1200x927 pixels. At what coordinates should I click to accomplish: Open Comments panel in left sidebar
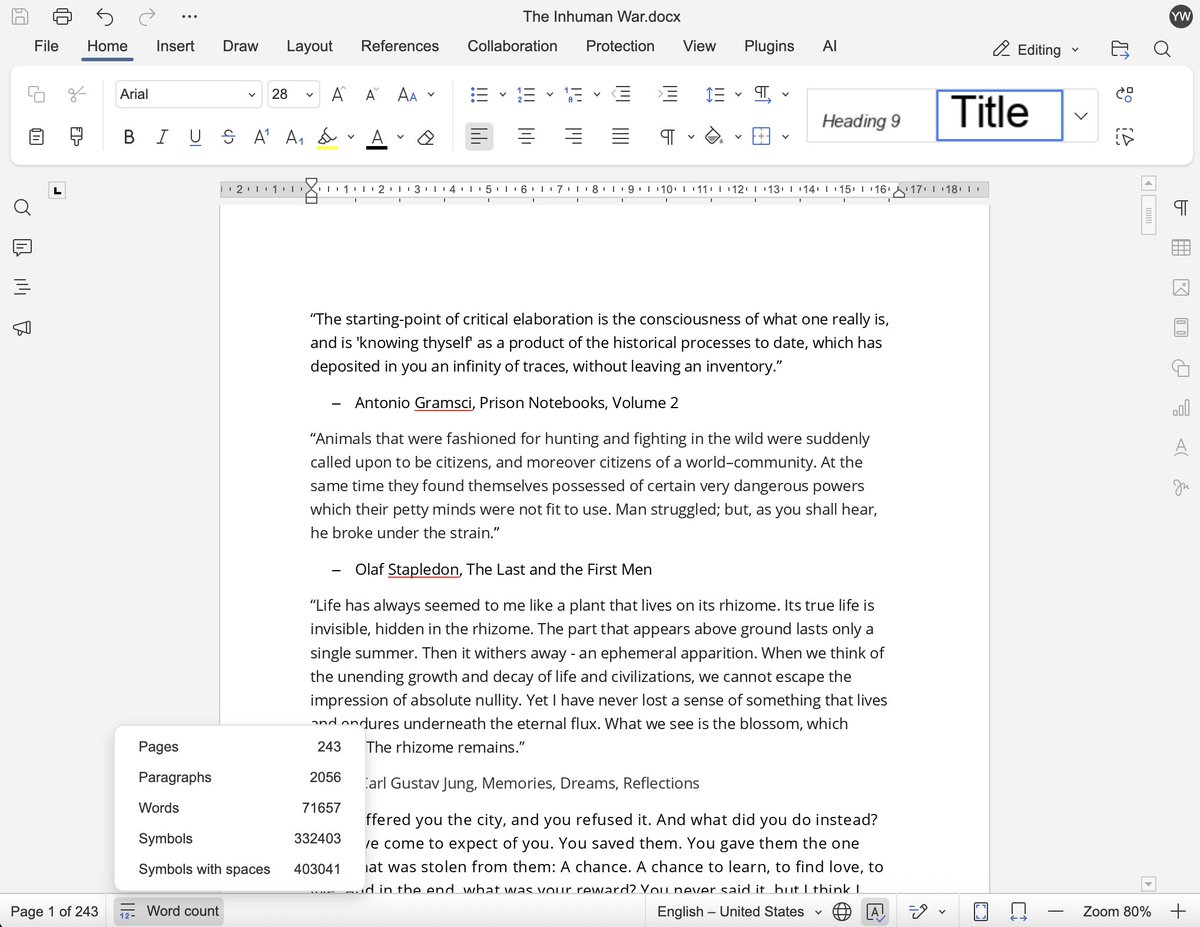(22, 247)
